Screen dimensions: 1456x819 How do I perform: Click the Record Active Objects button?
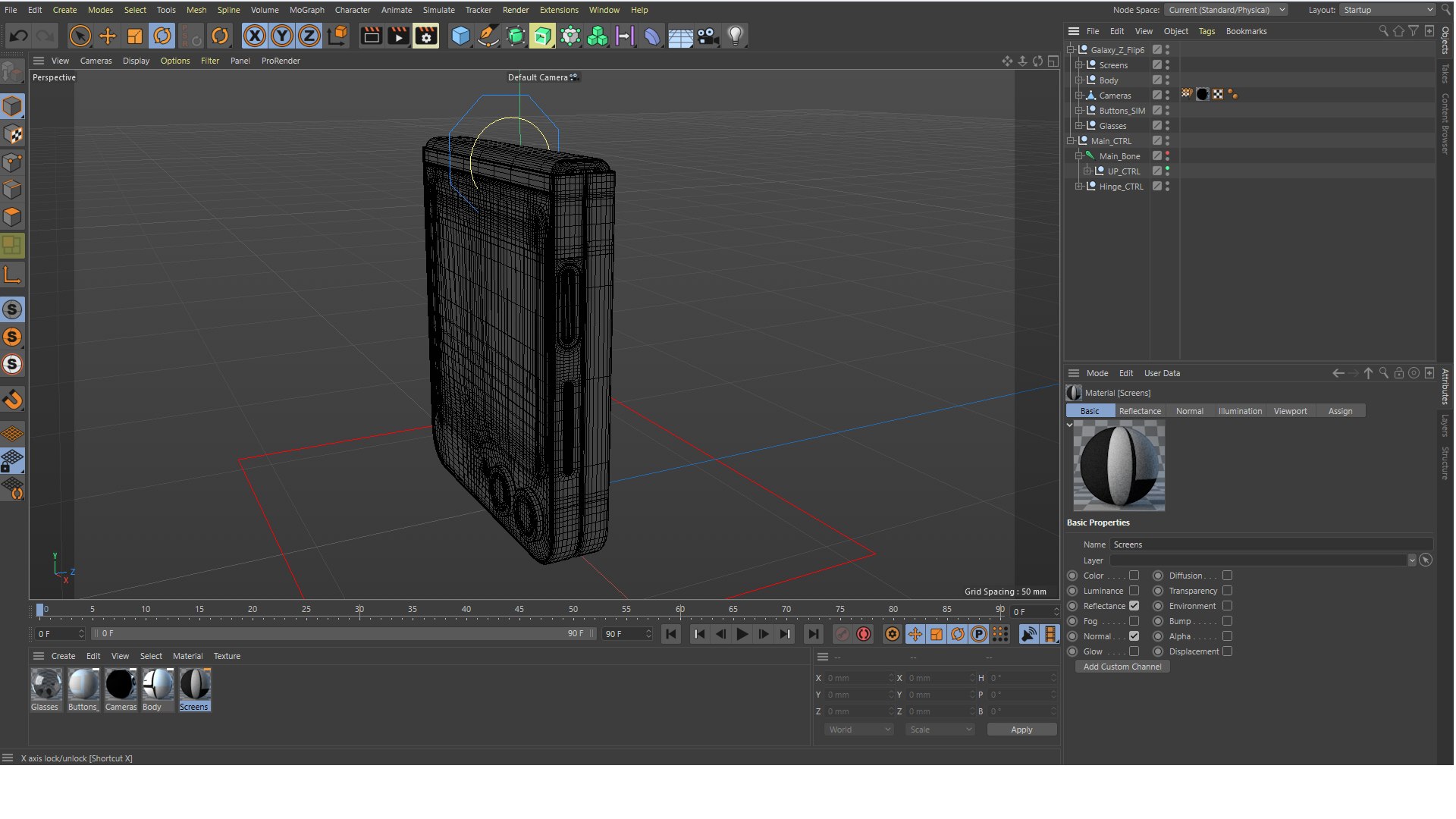[842, 634]
